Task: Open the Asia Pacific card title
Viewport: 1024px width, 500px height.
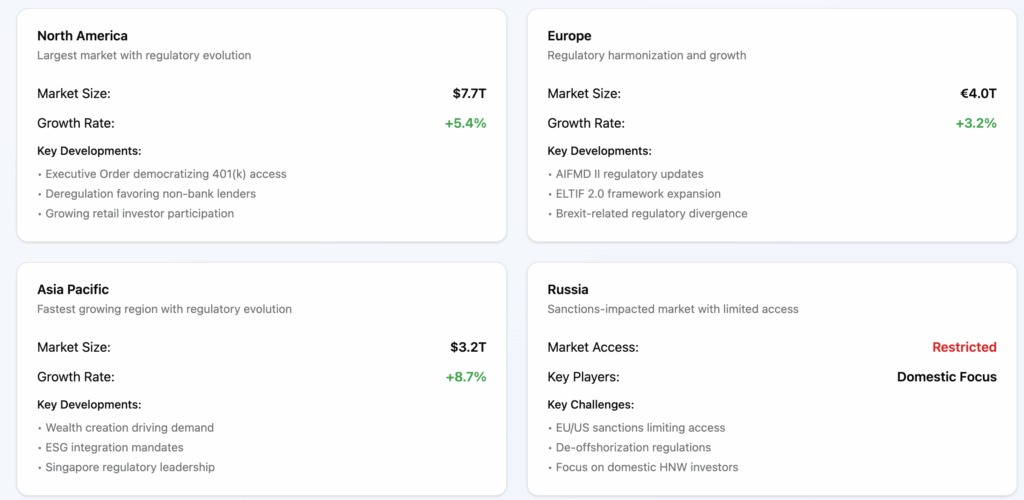Action: (x=73, y=289)
